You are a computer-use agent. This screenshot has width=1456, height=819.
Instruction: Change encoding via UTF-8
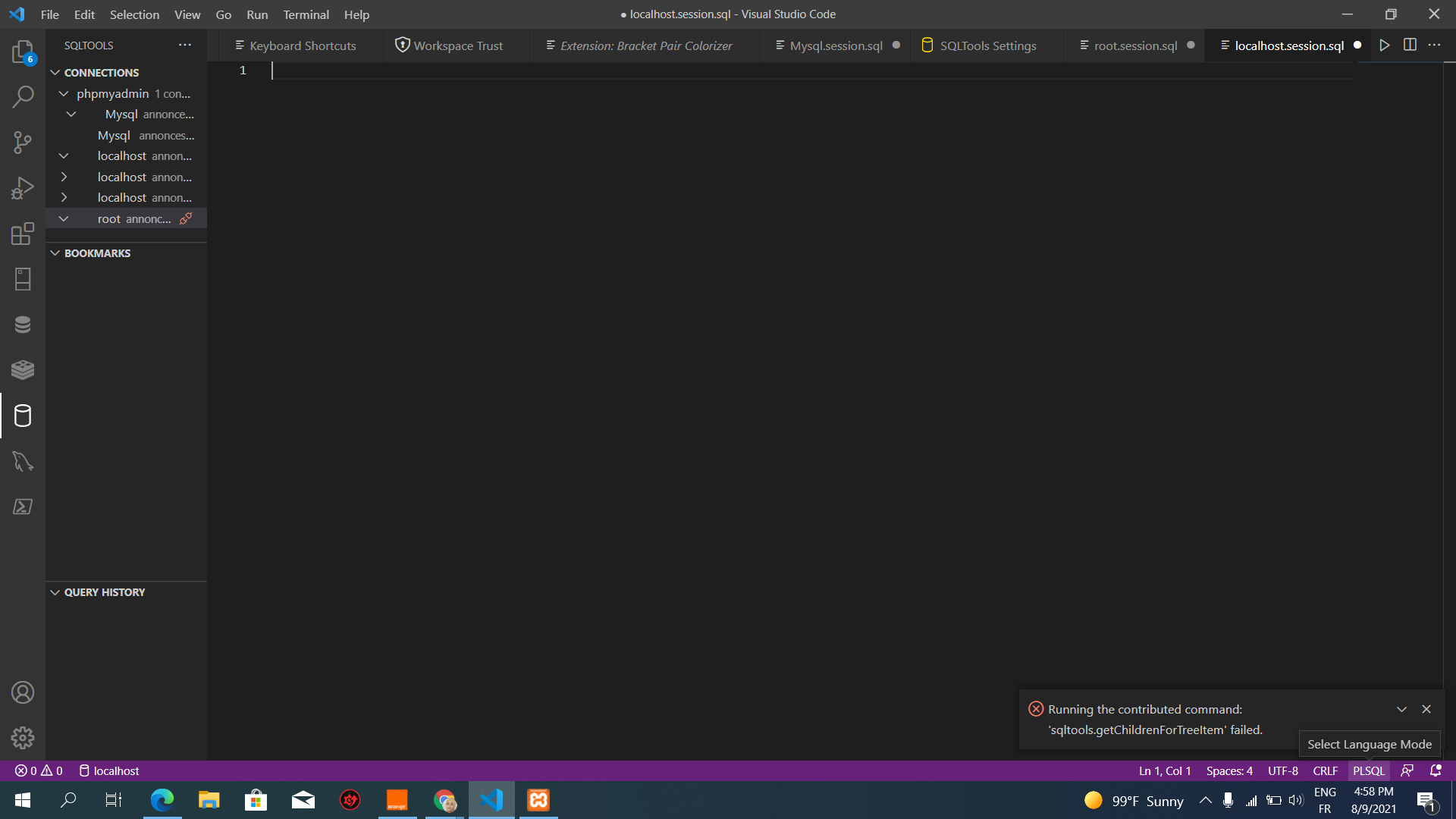pyautogui.click(x=1283, y=770)
